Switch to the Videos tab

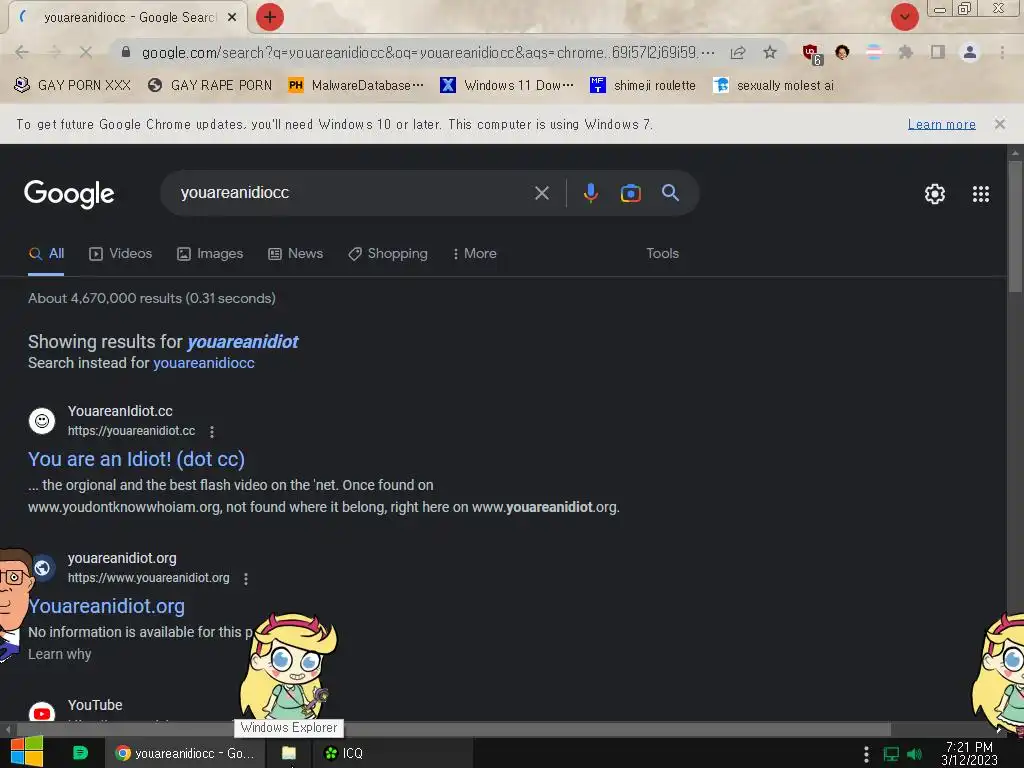[121, 253]
